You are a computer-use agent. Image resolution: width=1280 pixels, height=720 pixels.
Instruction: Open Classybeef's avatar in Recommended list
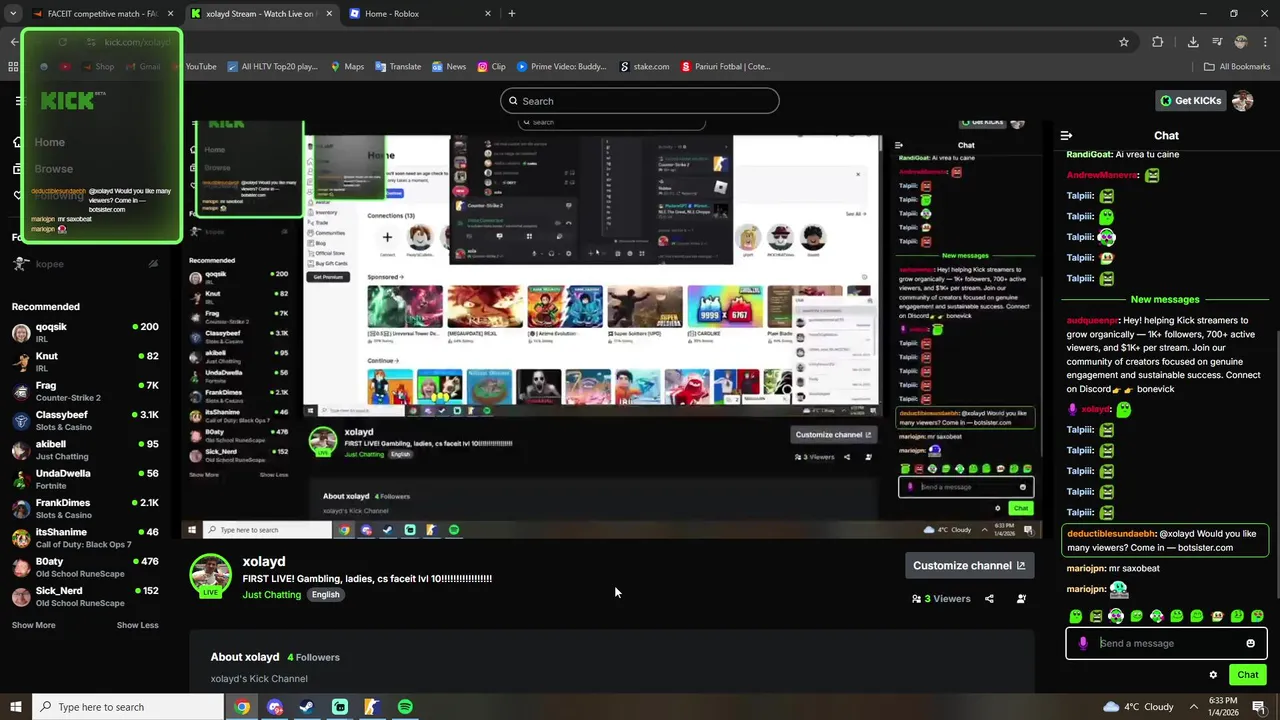point(21,421)
